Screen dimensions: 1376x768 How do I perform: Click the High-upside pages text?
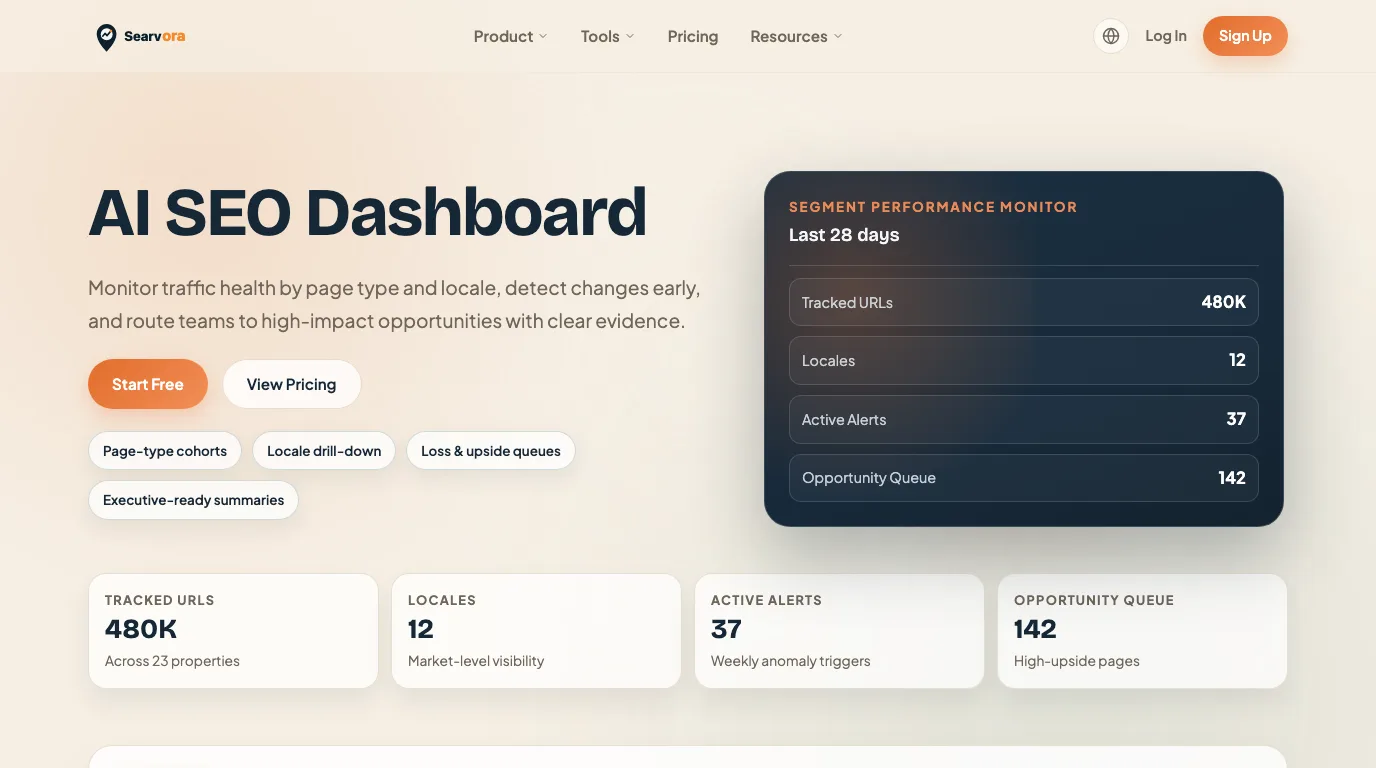[x=1077, y=661]
